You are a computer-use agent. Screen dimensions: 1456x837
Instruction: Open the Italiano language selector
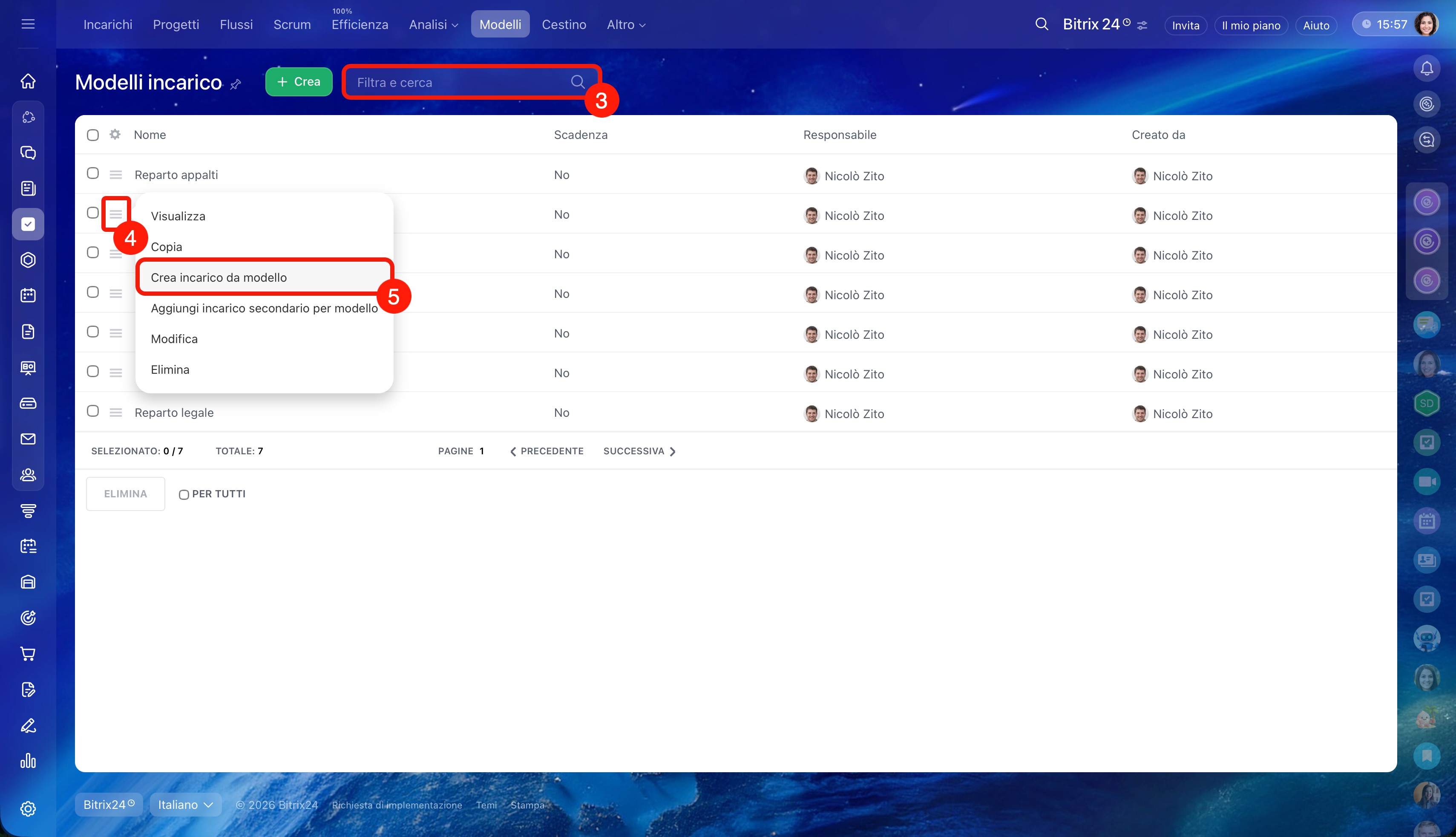pos(185,804)
